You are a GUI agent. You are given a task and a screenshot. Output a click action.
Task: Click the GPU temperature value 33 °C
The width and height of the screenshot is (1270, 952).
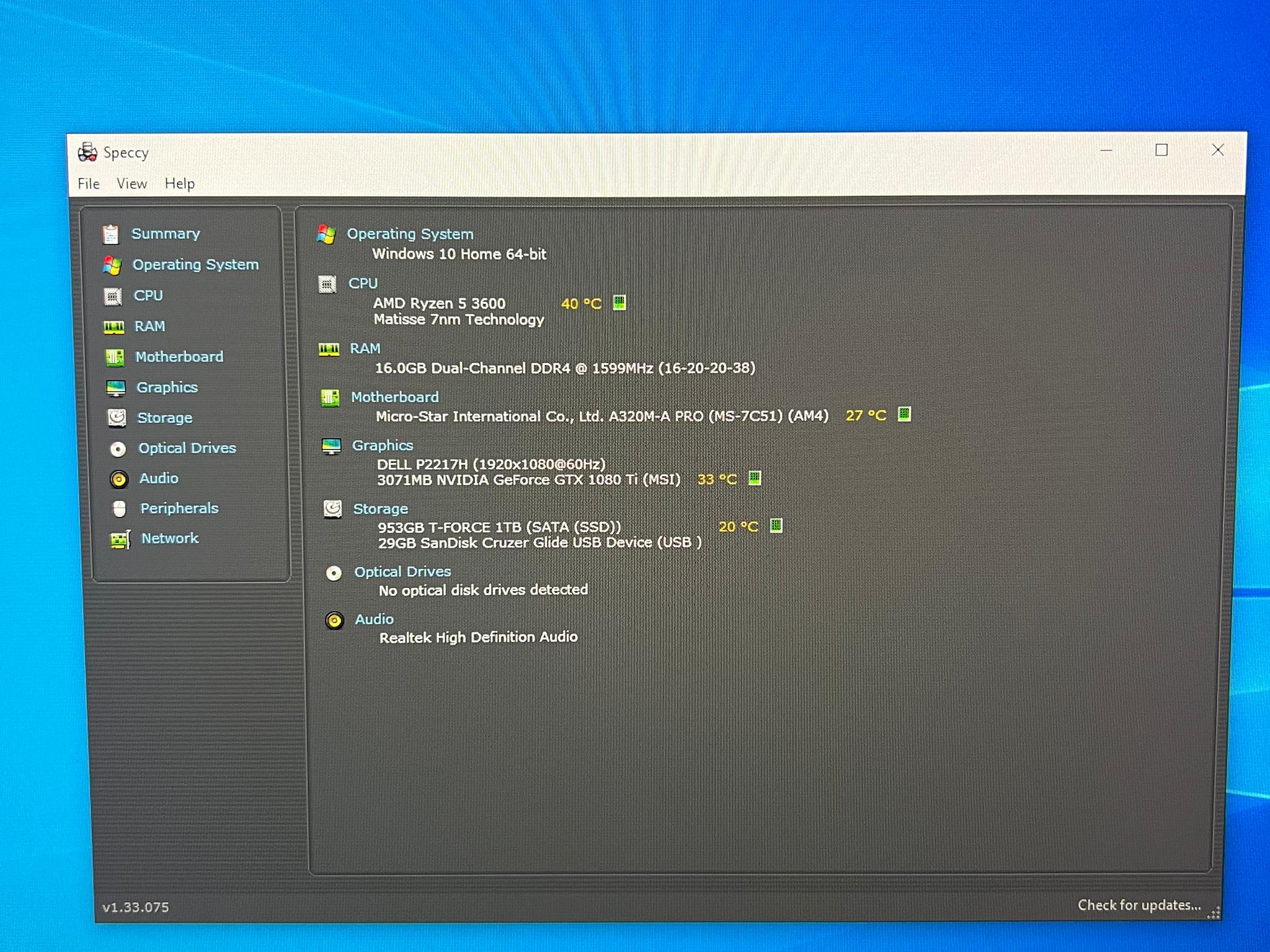click(717, 479)
